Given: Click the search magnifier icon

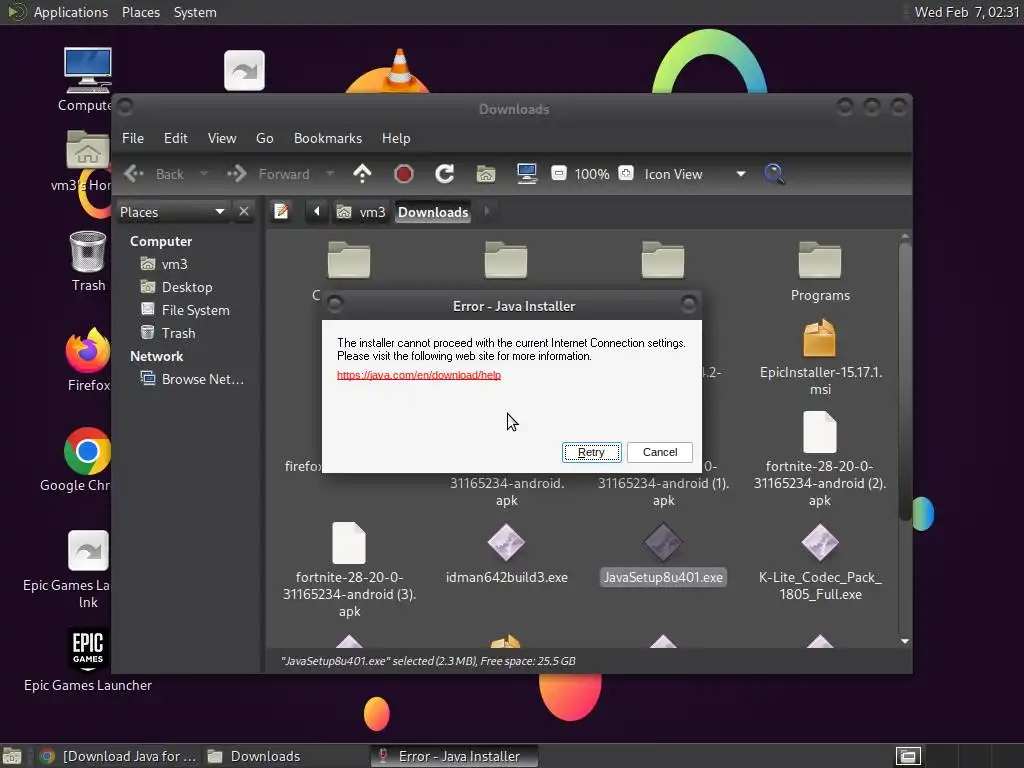Looking at the screenshot, I should pos(774,174).
